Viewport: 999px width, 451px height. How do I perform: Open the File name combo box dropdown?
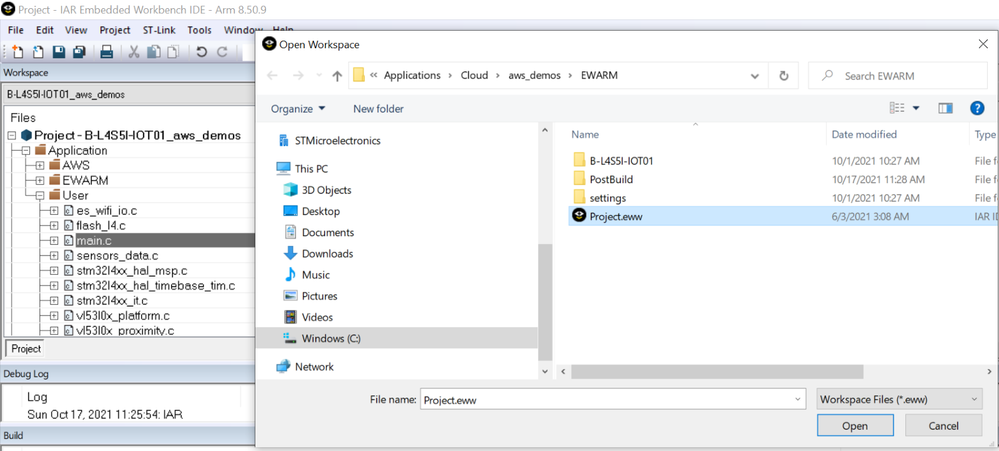click(x=798, y=400)
